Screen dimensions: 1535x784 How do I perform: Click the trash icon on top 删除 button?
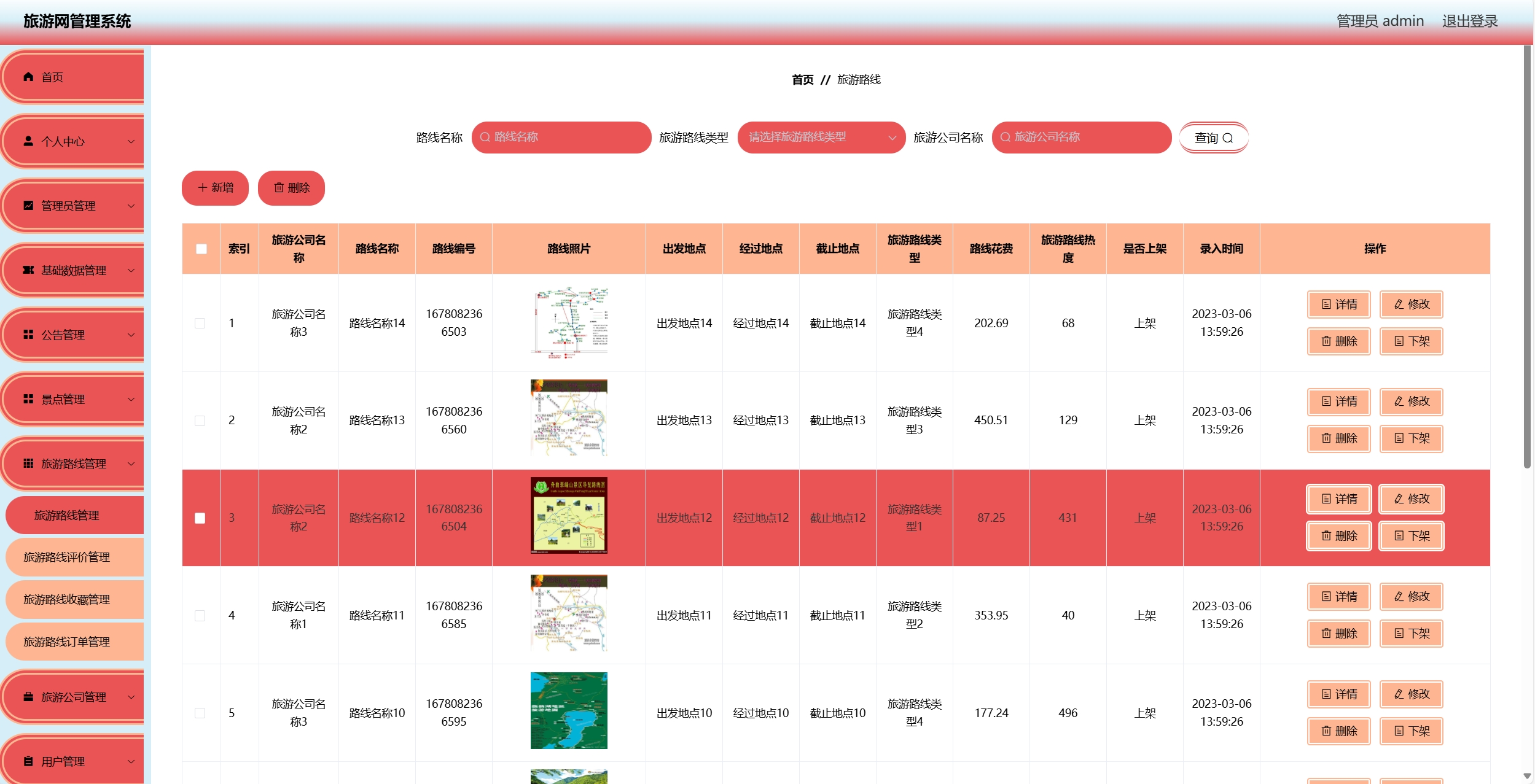(x=279, y=188)
